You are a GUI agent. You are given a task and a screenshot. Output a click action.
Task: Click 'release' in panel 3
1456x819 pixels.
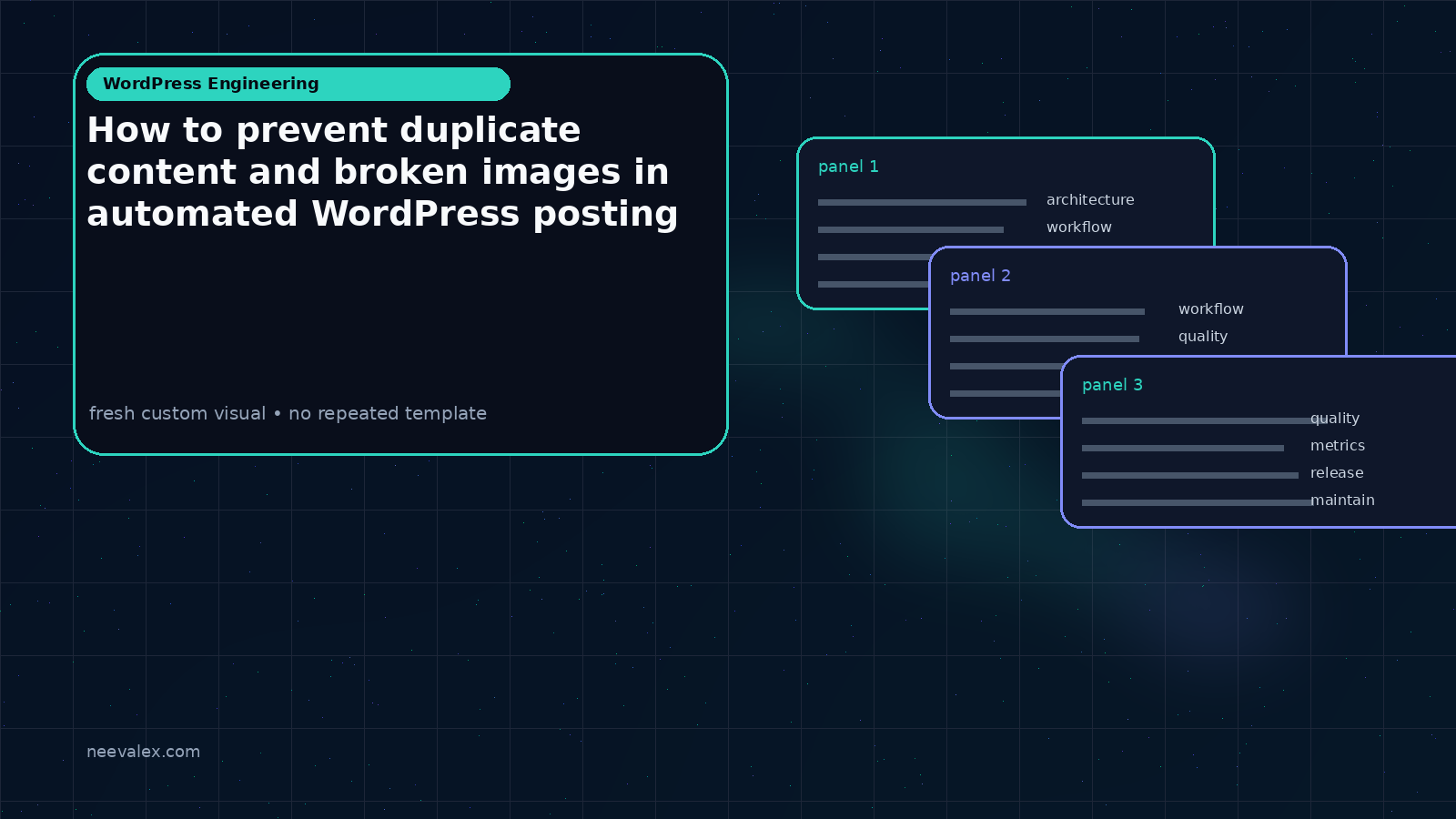click(x=1337, y=472)
